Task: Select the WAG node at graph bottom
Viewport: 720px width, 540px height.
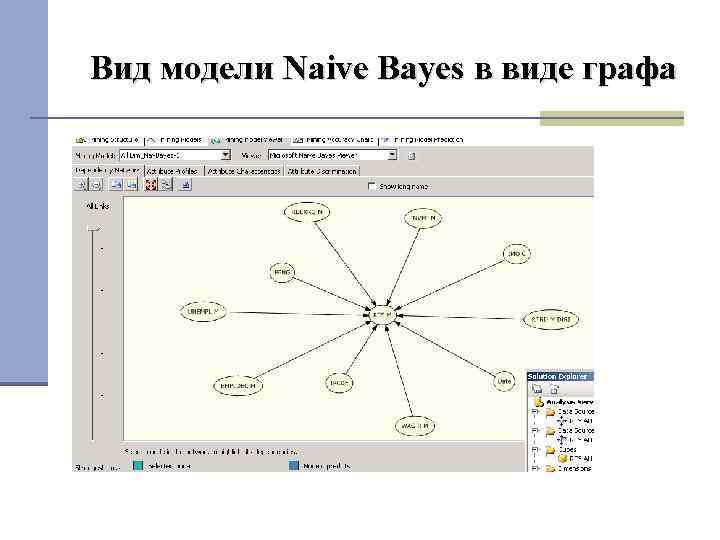Action: (x=415, y=426)
